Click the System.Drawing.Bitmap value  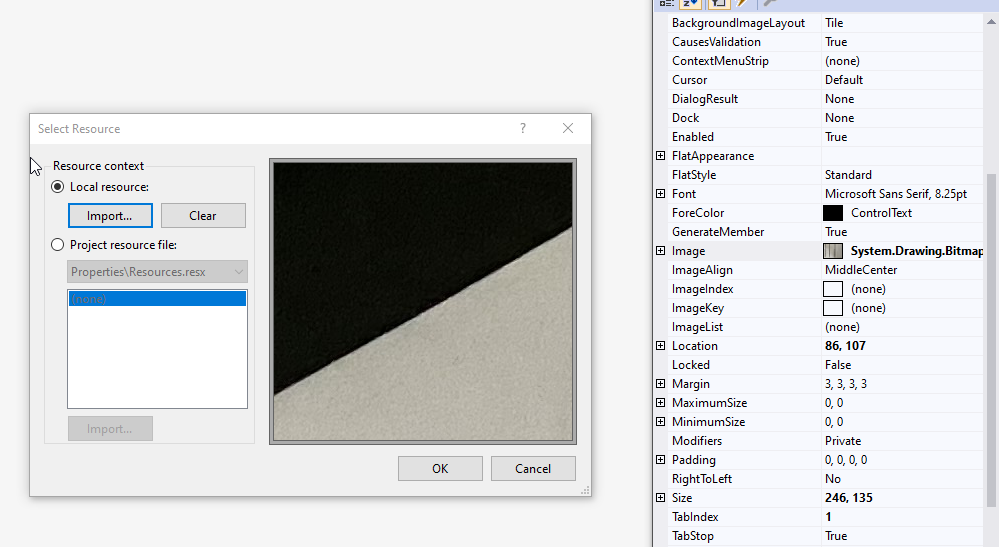tap(917, 251)
